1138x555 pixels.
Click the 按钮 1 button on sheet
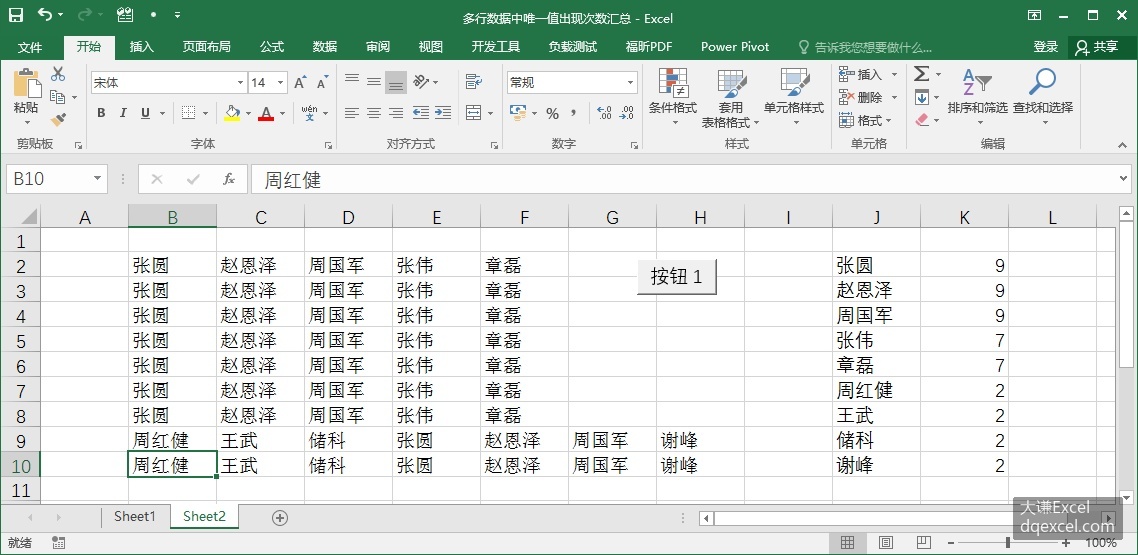tap(676, 276)
